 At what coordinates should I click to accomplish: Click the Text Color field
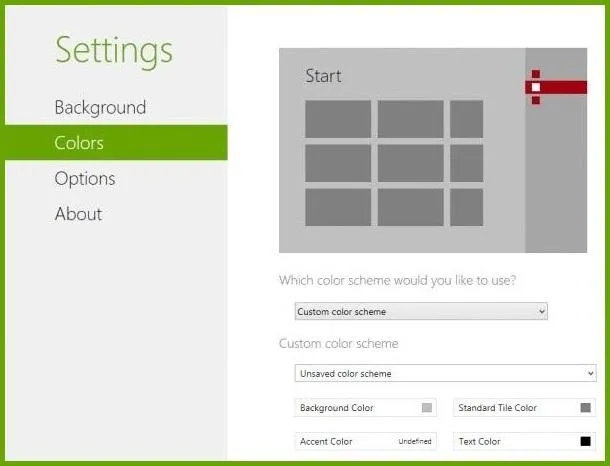click(524, 441)
